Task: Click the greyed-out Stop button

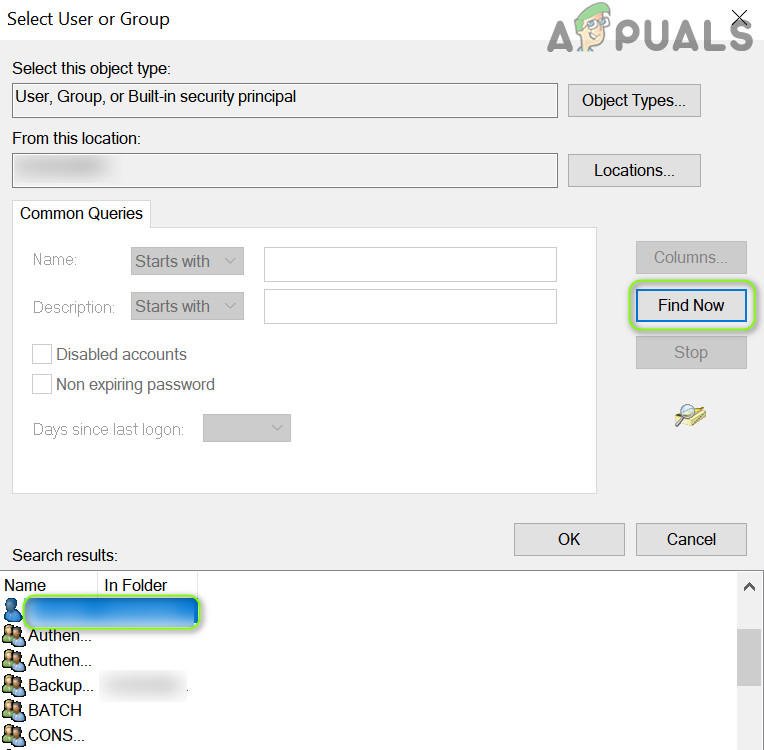Action: click(x=691, y=352)
